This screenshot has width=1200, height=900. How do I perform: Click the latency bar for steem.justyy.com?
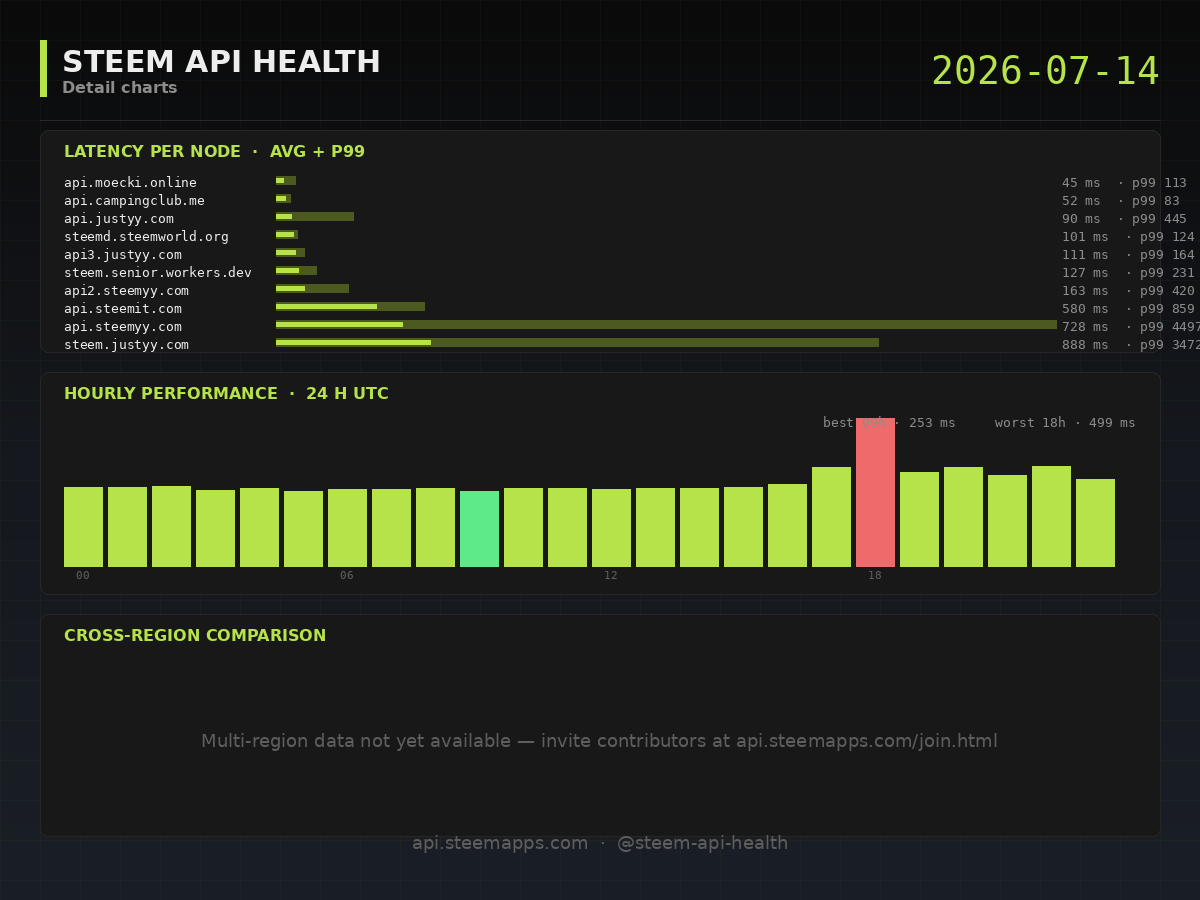point(577,343)
